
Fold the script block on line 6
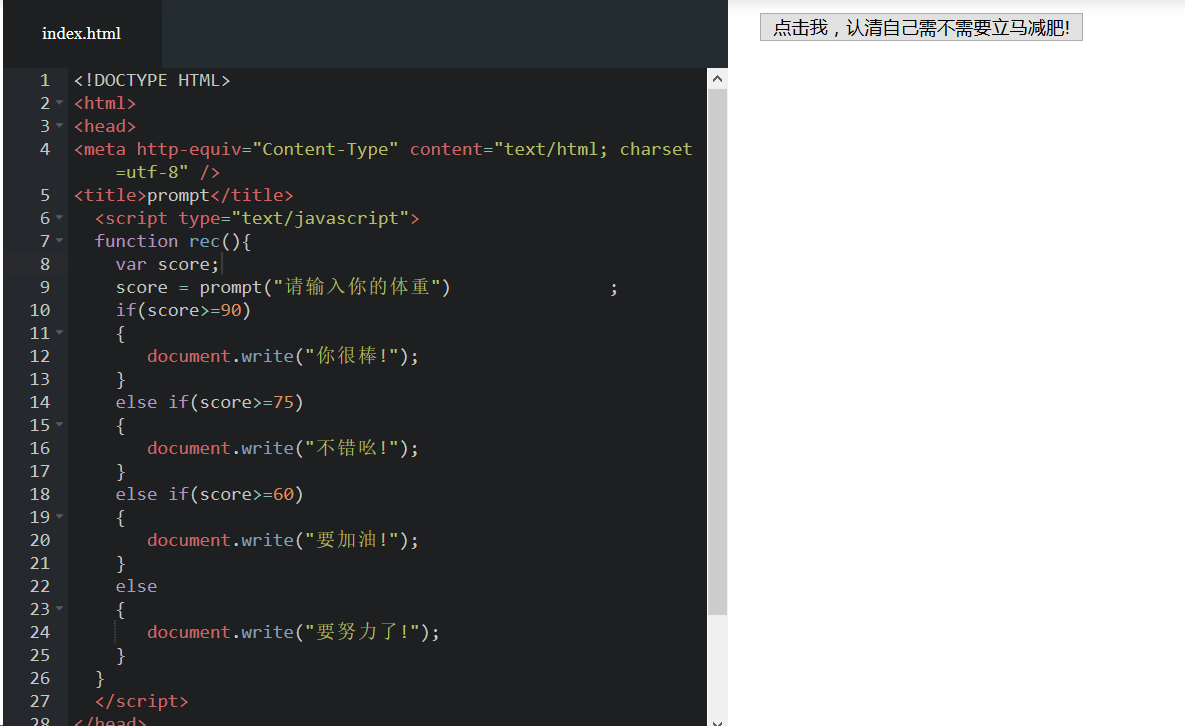[x=60, y=218]
